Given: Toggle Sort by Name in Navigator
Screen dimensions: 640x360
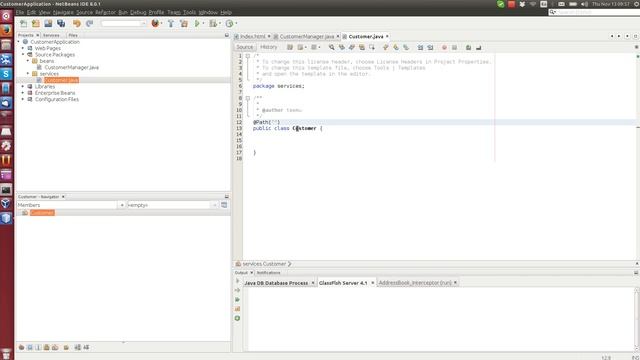Looking at the screenshot, I should point(78,347).
